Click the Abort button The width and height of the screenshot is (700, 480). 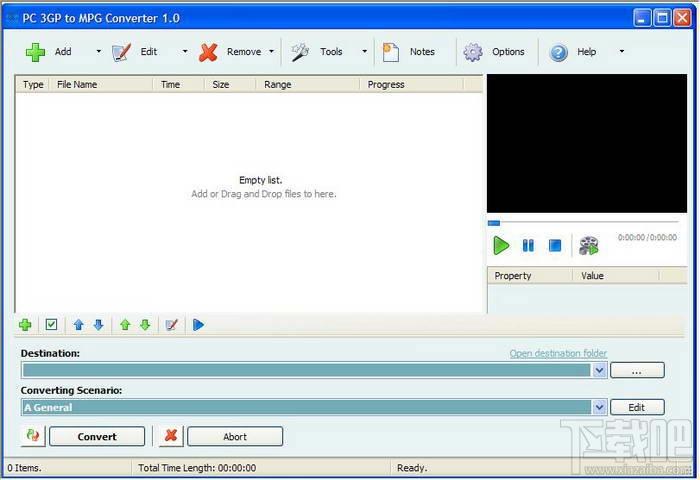[x=235, y=436]
